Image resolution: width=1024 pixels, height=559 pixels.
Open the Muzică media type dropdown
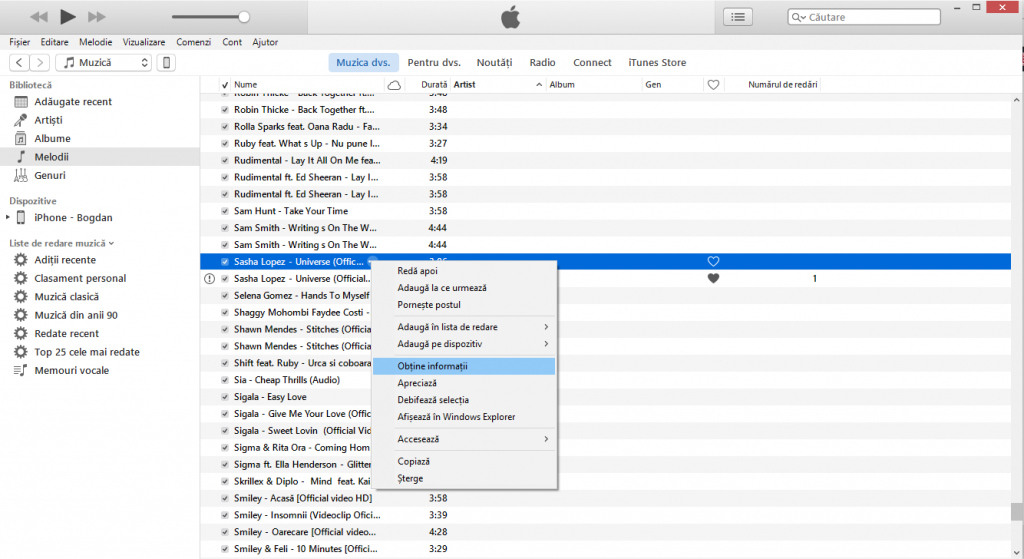pyautogui.click(x=104, y=63)
